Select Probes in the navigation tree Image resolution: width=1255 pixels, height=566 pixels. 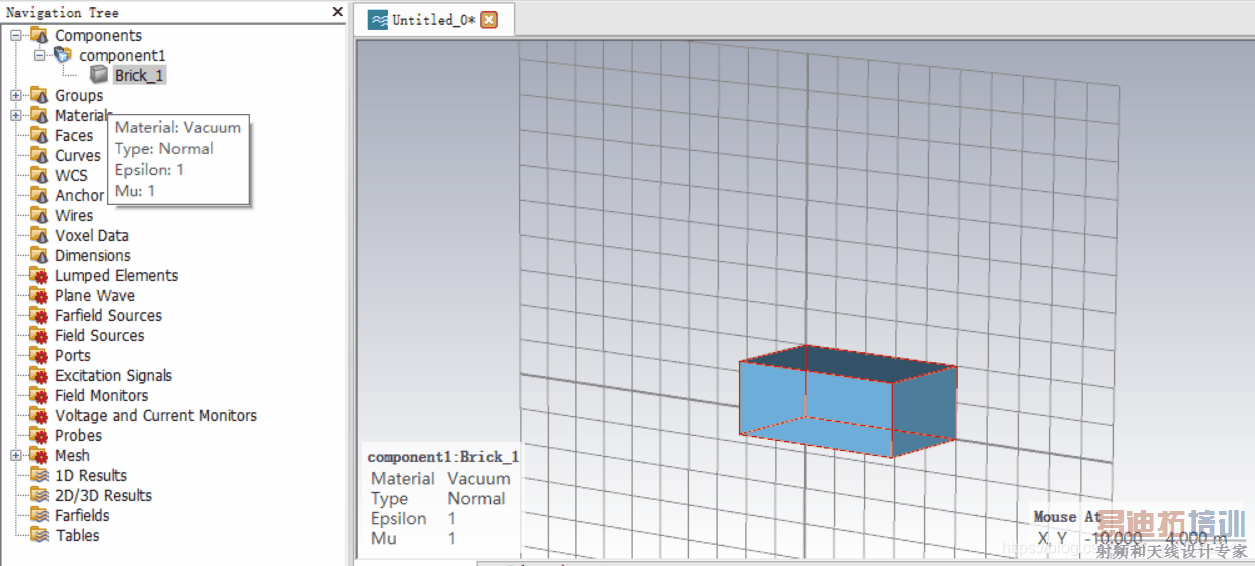pos(78,435)
